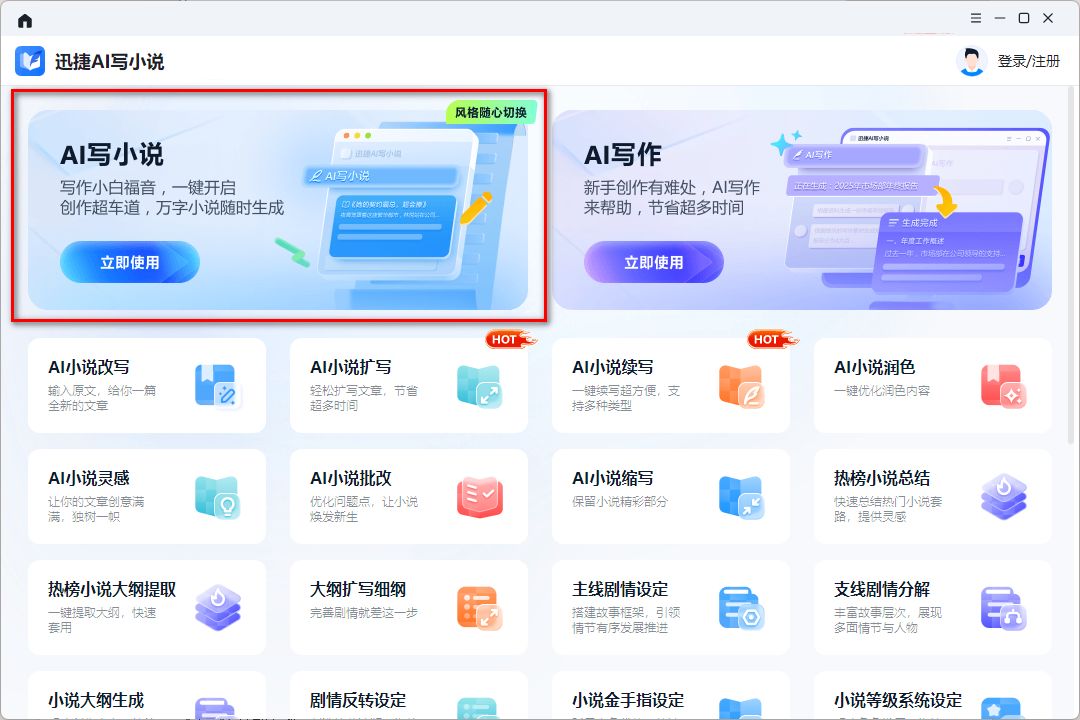The height and width of the screenshot is (720, 1080).
Task: Open the 剧情反转设定 card
Action: (x=408, y=696)
